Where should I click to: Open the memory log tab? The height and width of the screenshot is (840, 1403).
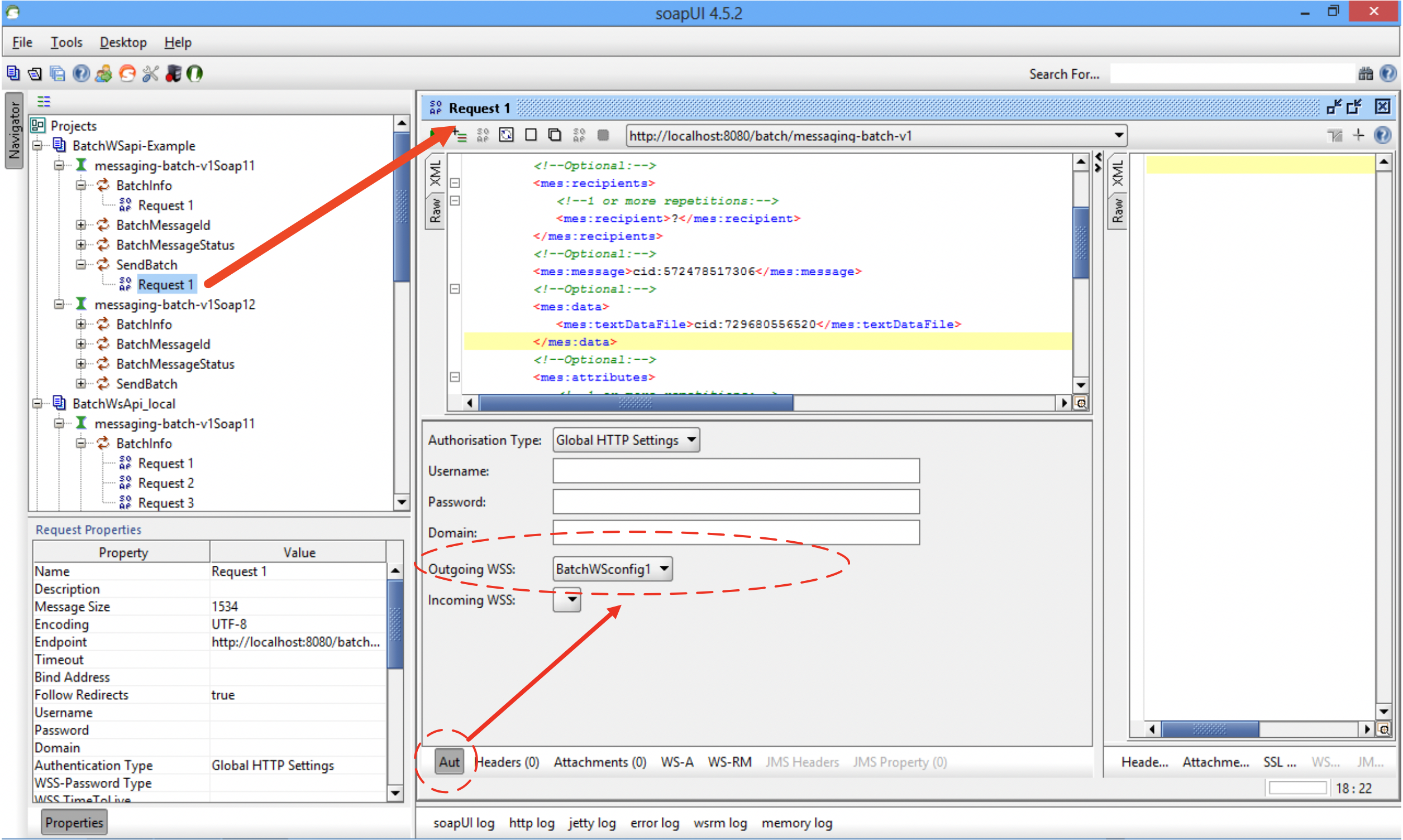tap(797, 823)
